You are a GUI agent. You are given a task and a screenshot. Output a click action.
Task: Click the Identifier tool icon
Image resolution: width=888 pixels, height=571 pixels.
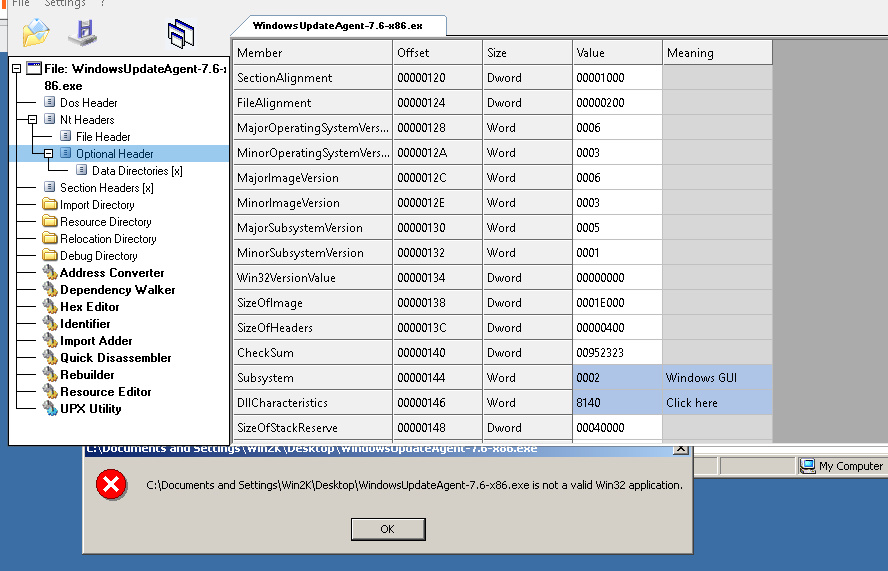[50, 323]
